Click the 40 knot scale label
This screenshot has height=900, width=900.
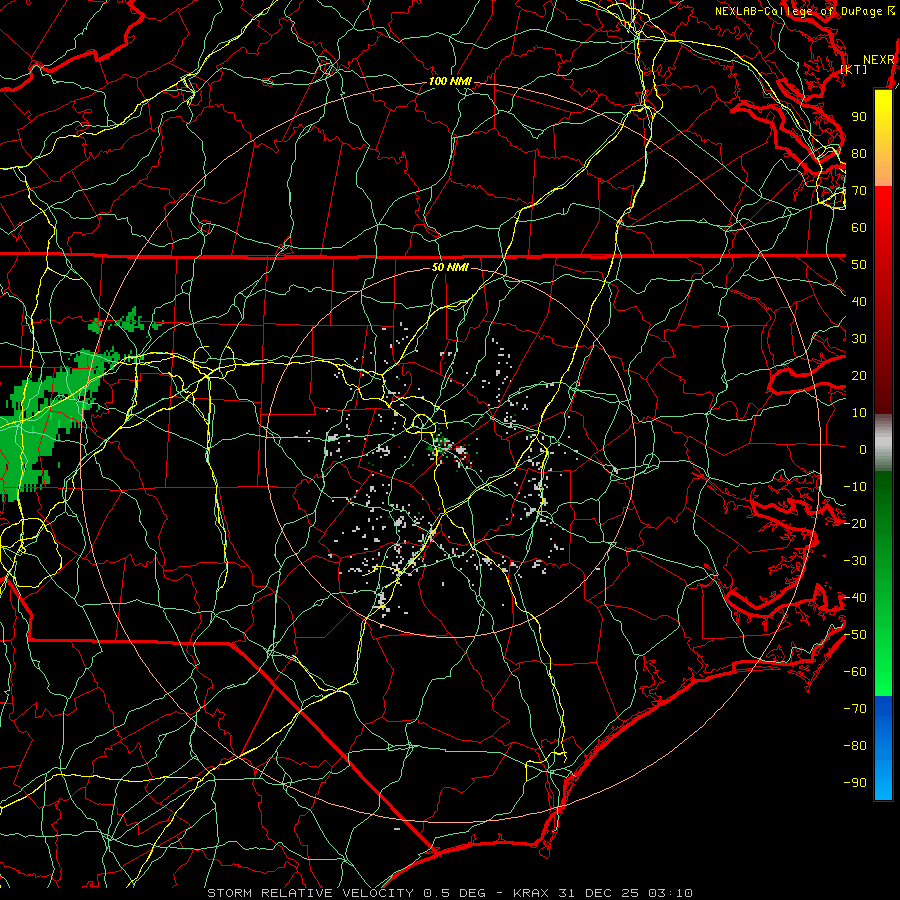click(x=859, y=302)
